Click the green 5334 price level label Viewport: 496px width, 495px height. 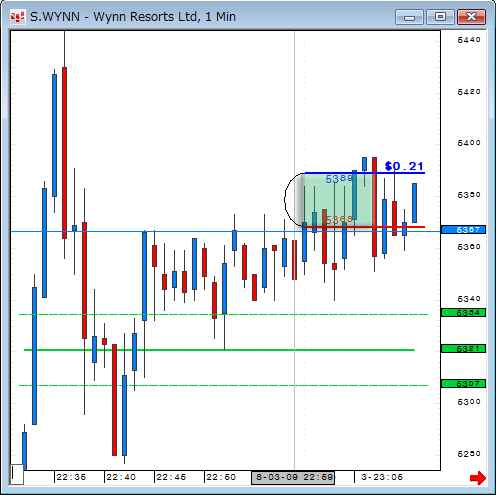[463, 313]
